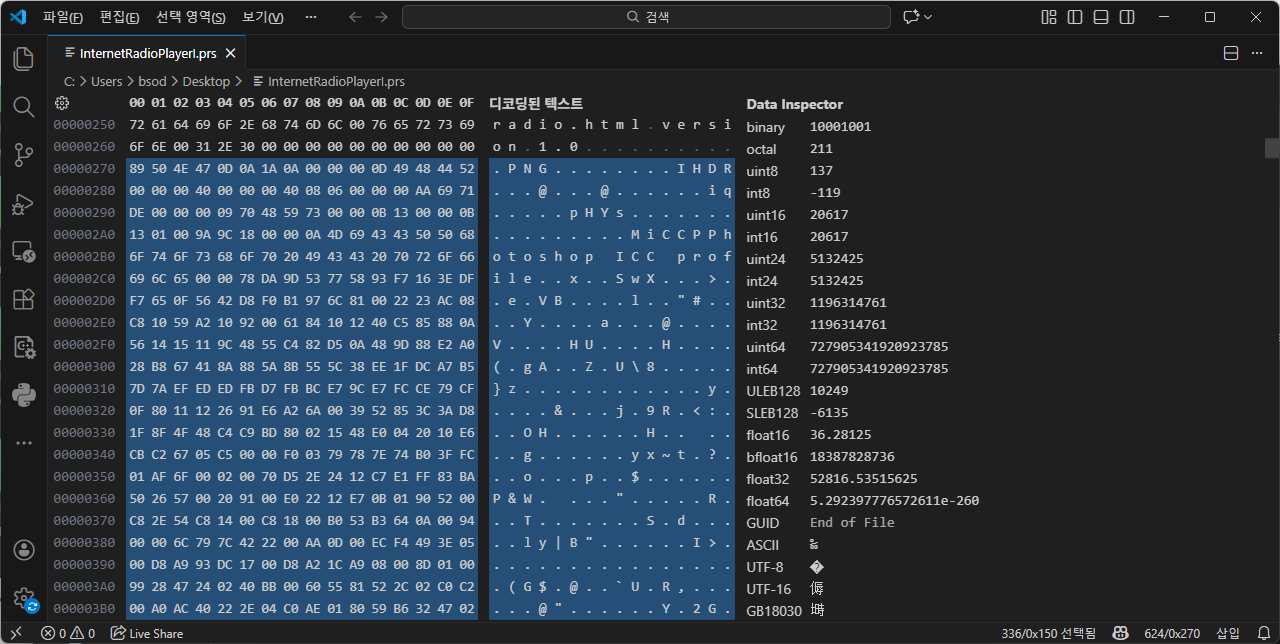
Task: Open the 파일(F) menu
Action: pyautogui.click(x=63, y=17)
